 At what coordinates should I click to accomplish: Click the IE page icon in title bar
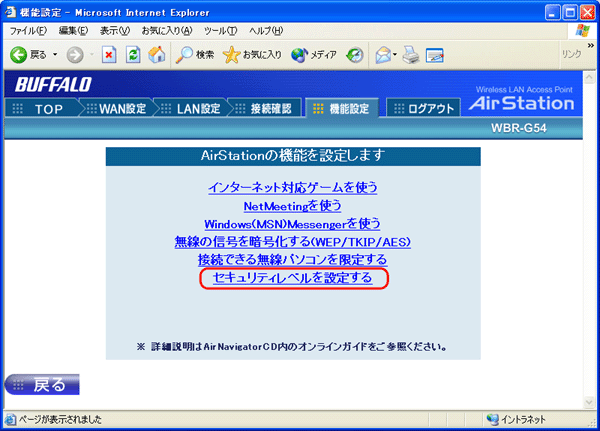[x=10, y=12]
